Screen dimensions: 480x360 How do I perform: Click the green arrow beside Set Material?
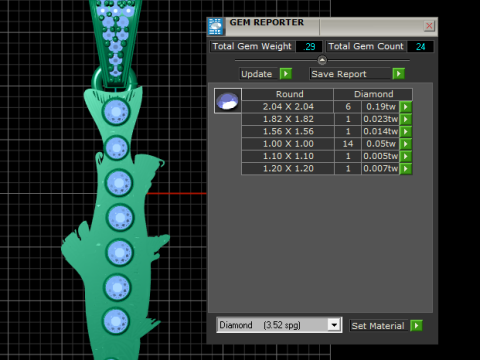pyautogui.click(x=416, y=325)
